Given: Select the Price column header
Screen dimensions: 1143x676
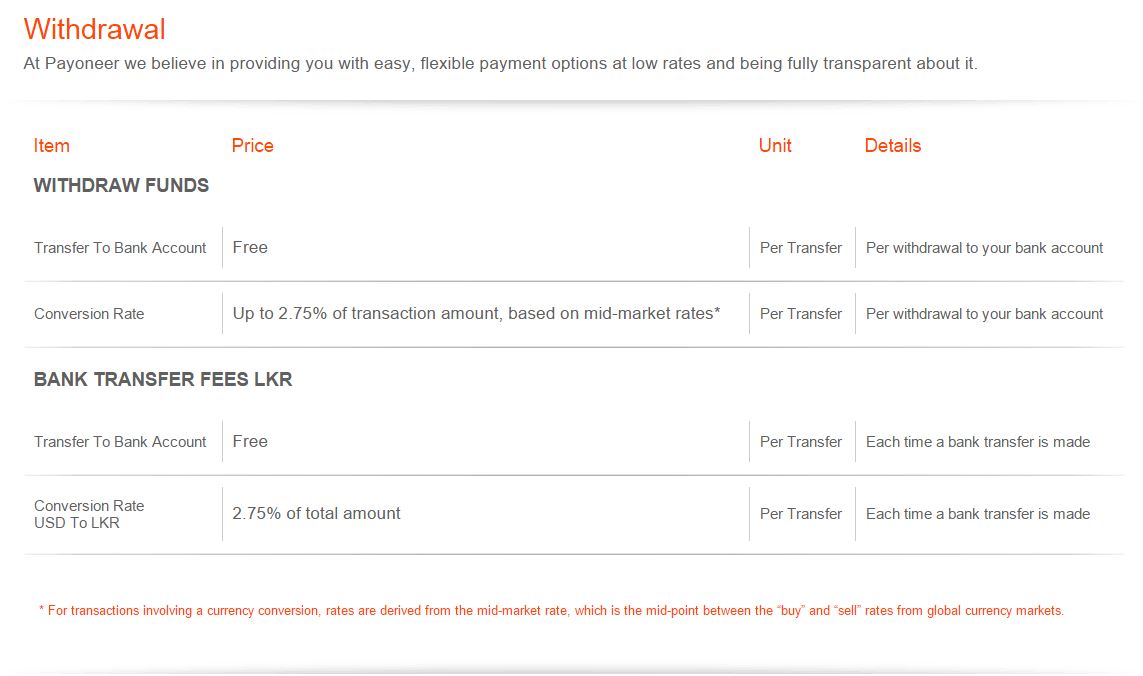Looking at the screenshot, I should (x=252, y=146).
